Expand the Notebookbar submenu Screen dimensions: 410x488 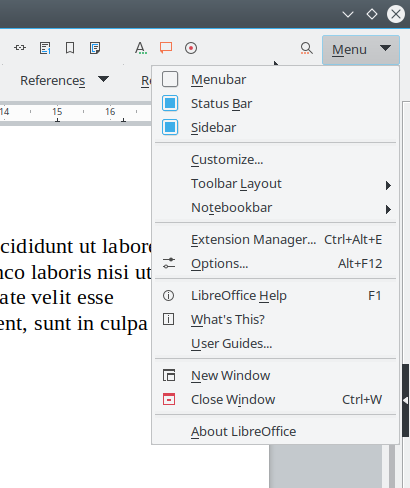[x=275, y=208]
